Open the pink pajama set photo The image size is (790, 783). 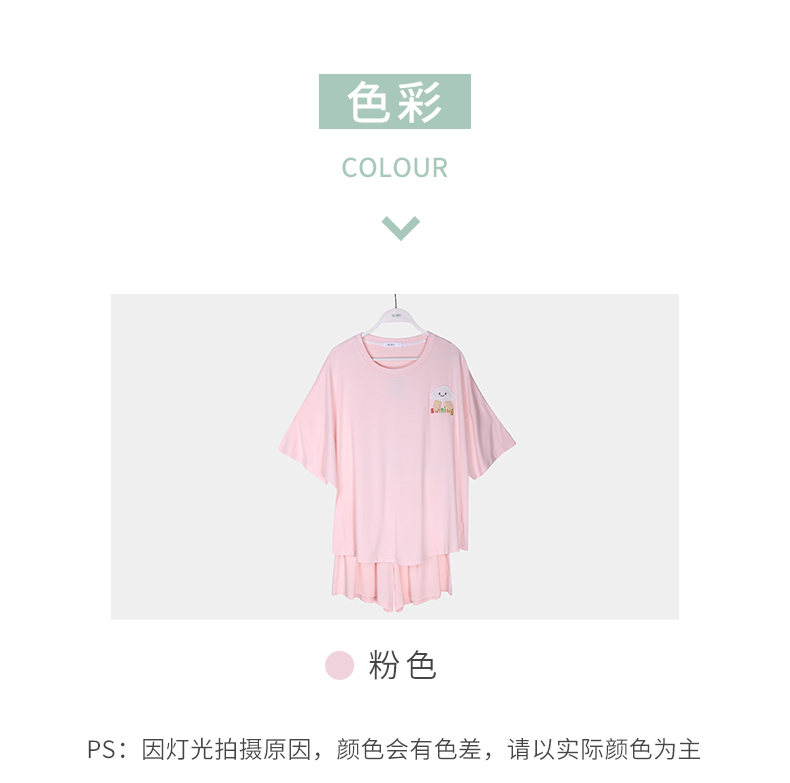394,456
